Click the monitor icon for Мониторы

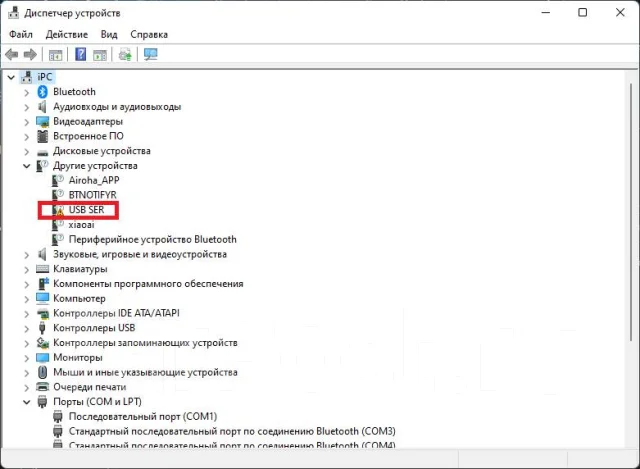pos(42,358)
